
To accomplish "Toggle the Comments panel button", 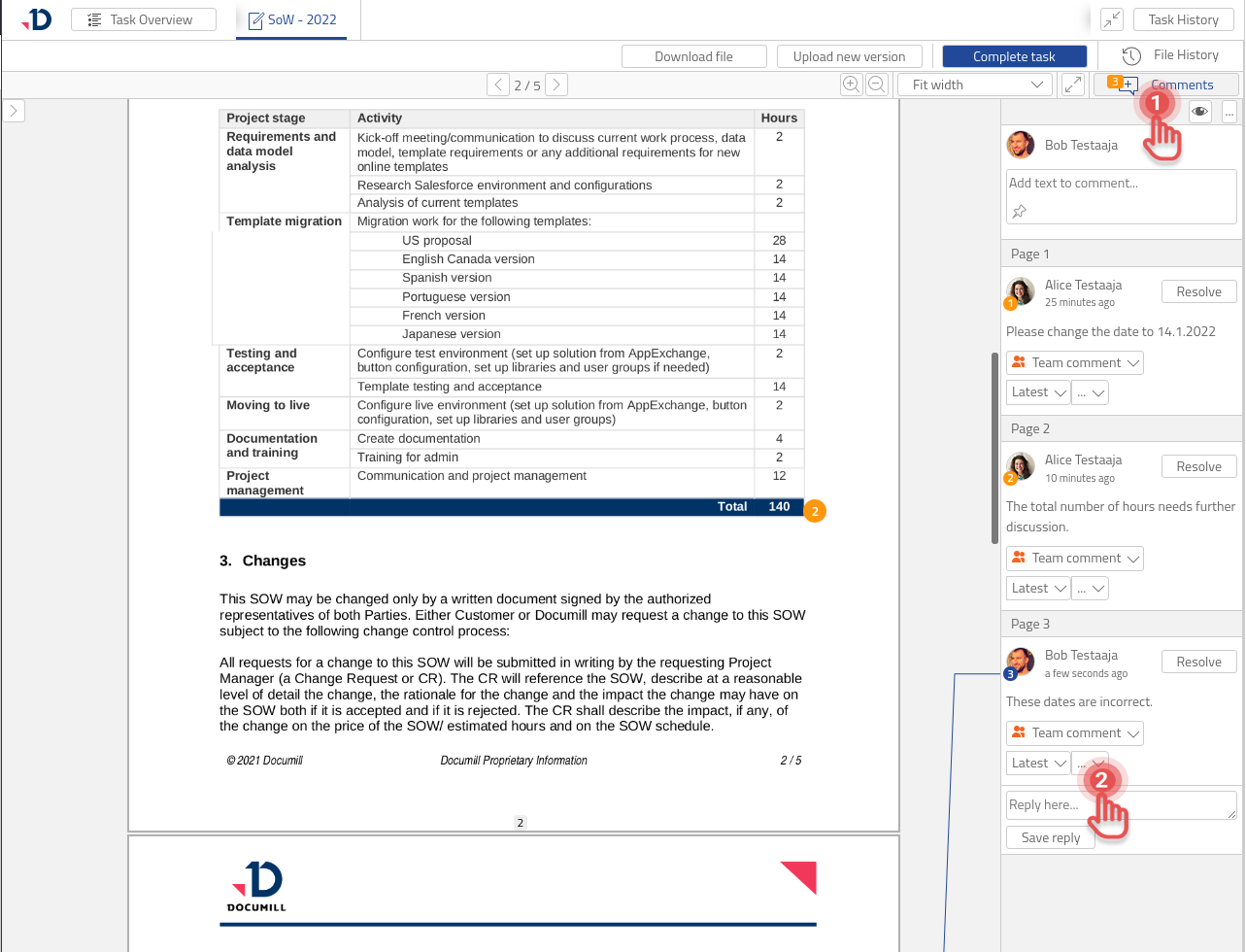I will point(1165,85).
